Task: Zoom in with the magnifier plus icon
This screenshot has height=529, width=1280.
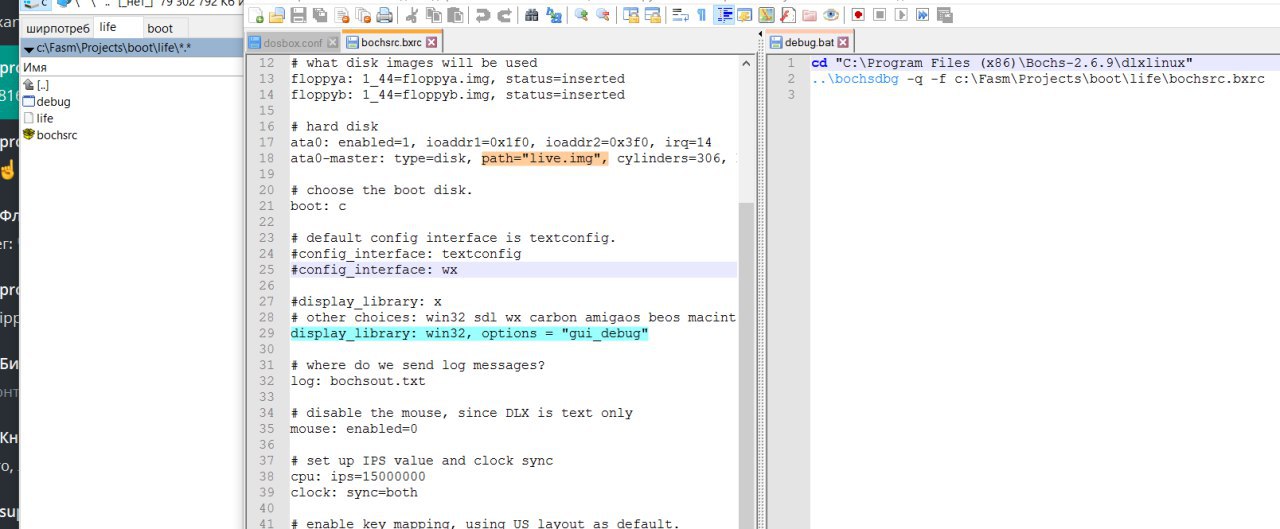Action: pyautogui.click(x=581, y=15)
